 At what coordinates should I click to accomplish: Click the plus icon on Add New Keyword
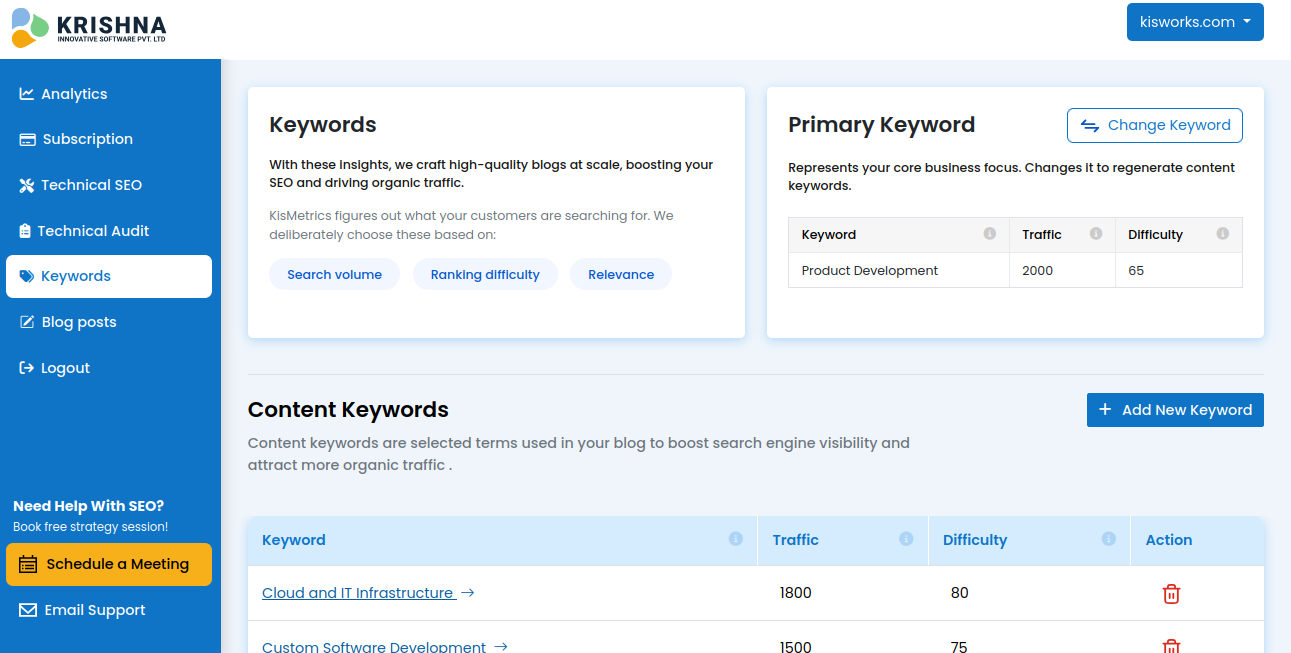point(1105,410)
